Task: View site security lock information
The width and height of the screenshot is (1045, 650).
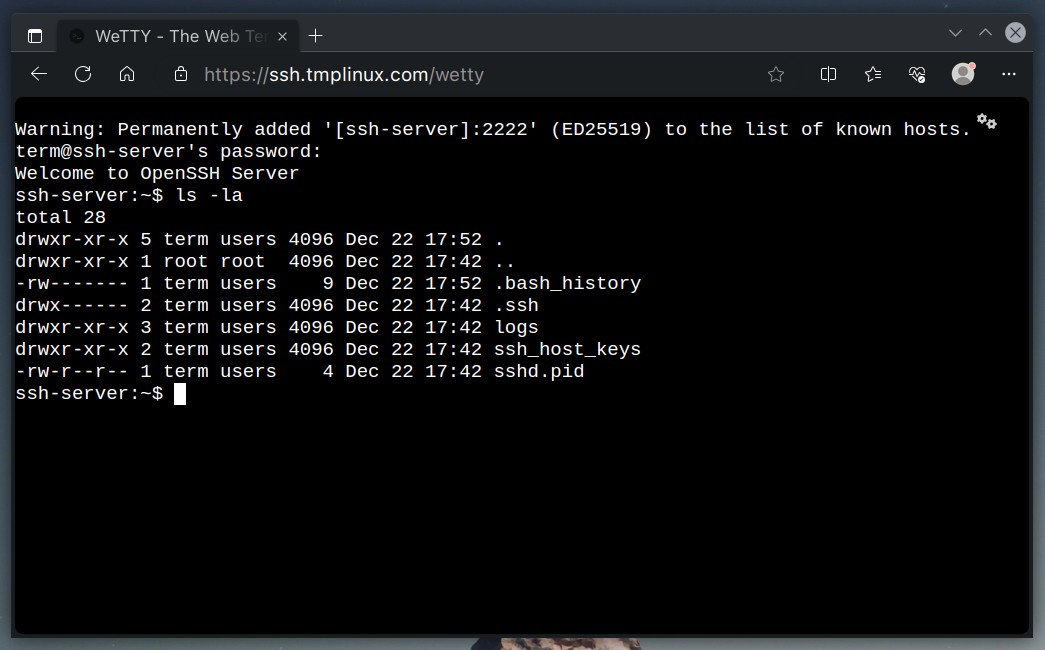Action: point(181,74)
